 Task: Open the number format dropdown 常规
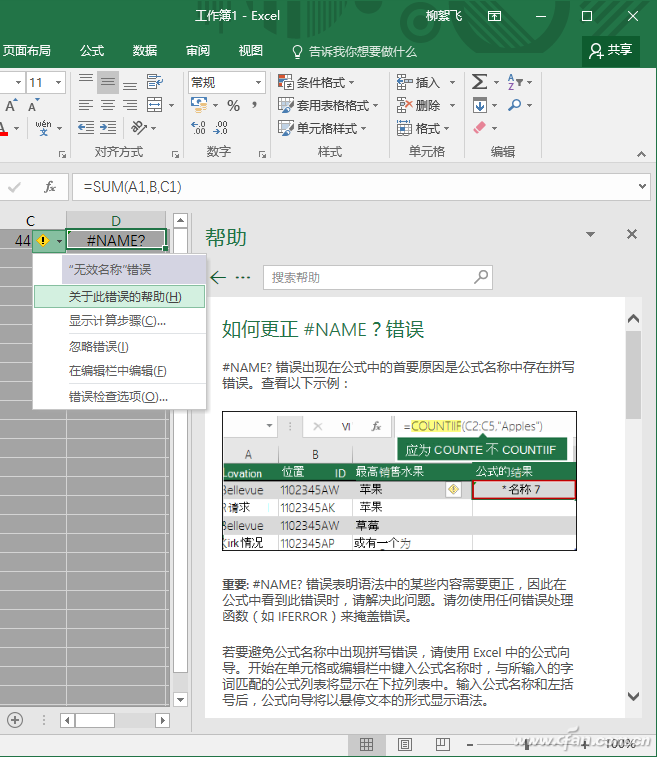point(258,83)
